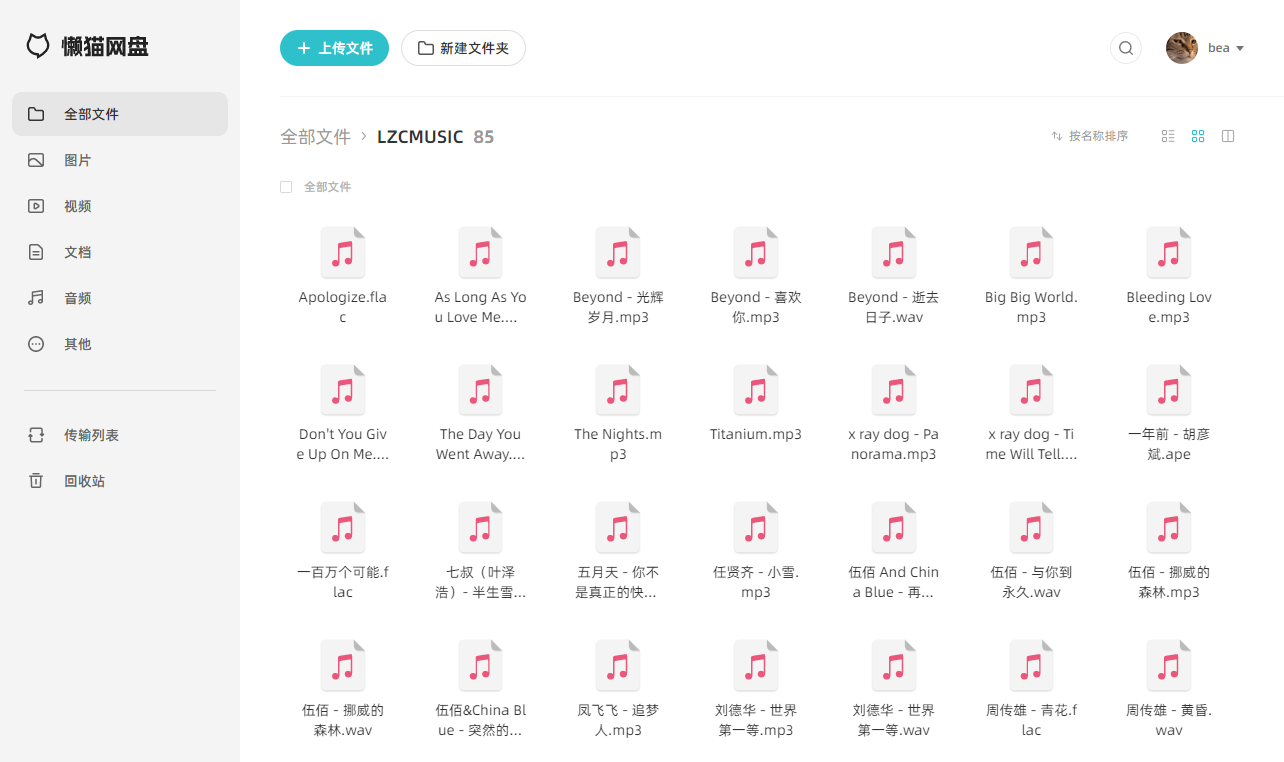Open The Nights.mp3 file icon
The height and width of the screenshot is (762, 1284).
click(618, 390)
